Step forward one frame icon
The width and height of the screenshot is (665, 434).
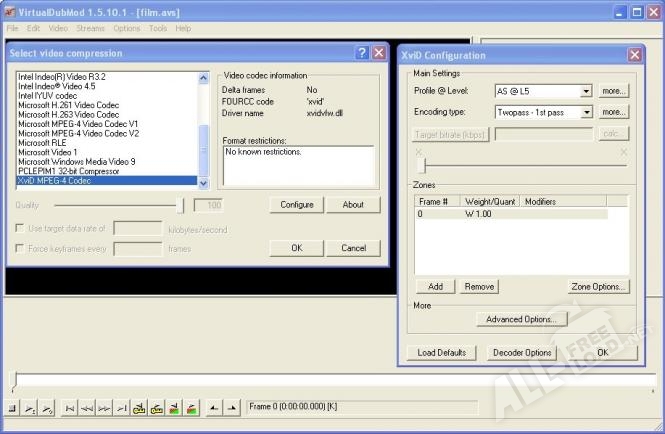tap(103, 408)
